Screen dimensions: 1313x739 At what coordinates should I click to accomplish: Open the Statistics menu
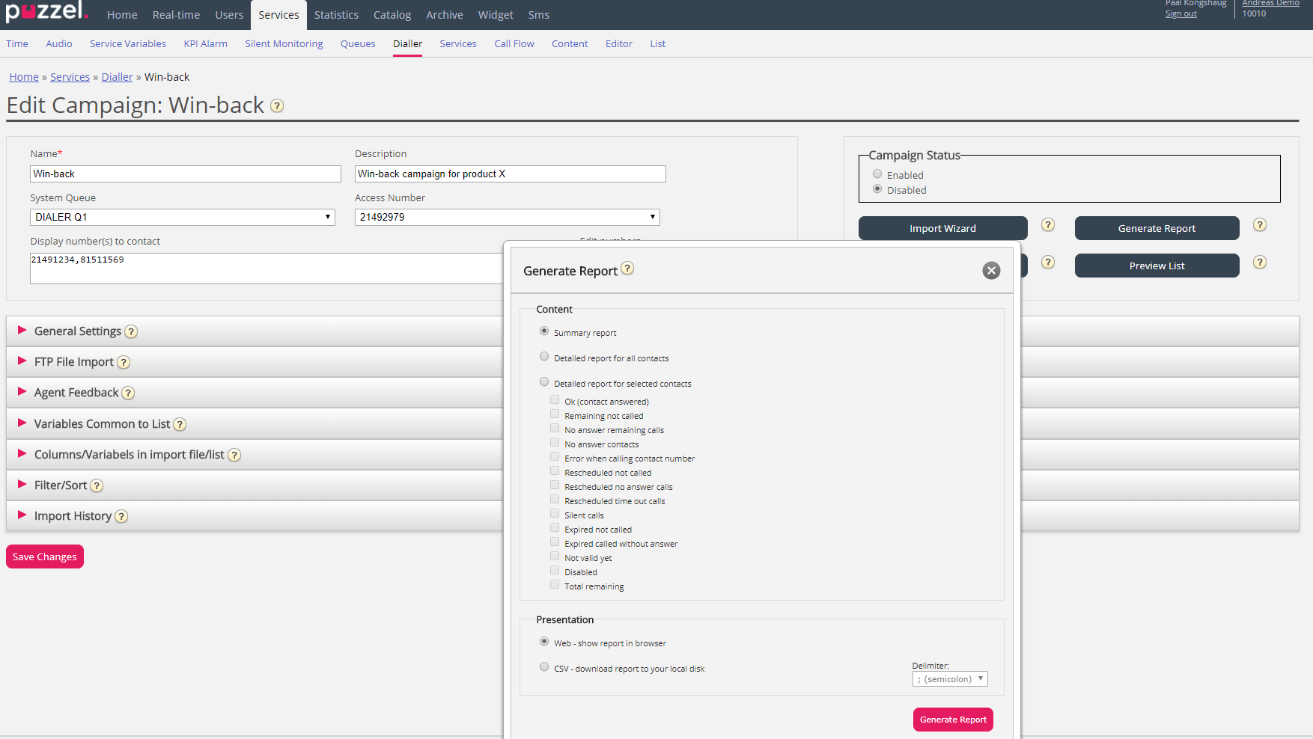pyautogui.click(x=336, y=15)
